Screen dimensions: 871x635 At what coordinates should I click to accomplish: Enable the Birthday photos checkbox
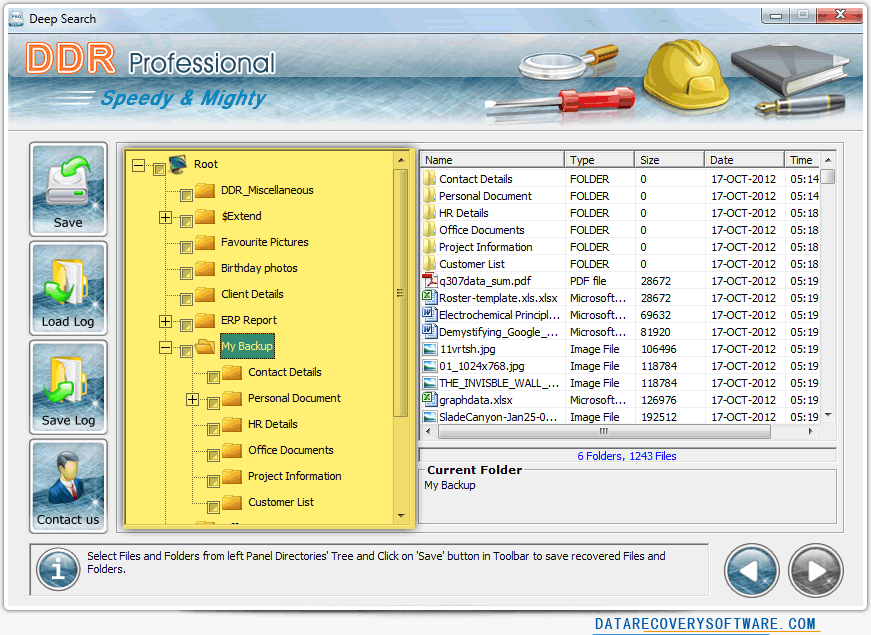pyautogui.click(x=186, y=273)
